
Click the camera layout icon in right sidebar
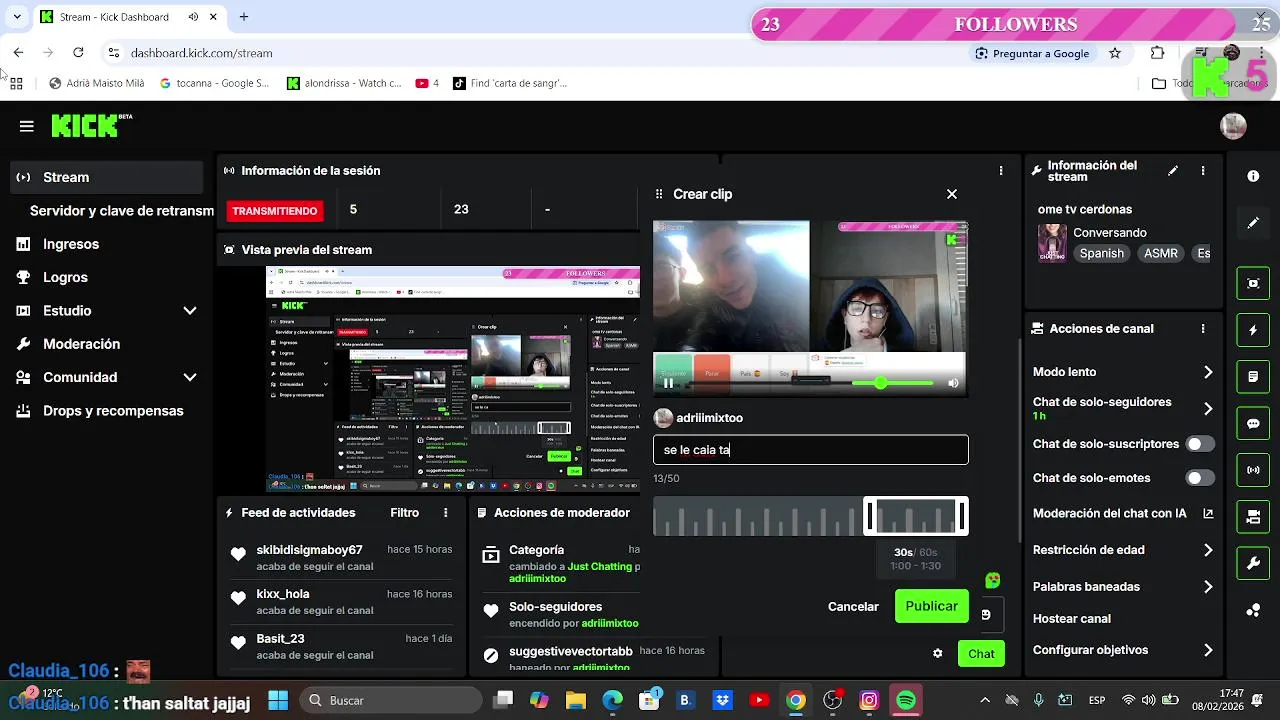tap(1253, 517)
